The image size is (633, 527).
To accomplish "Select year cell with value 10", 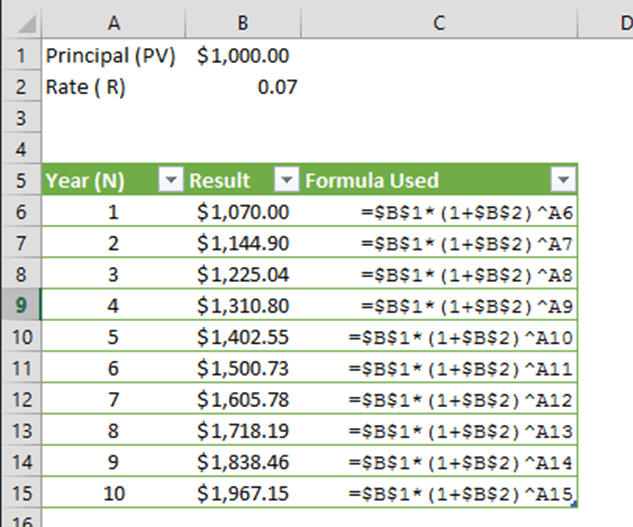I will coord(113,493).
